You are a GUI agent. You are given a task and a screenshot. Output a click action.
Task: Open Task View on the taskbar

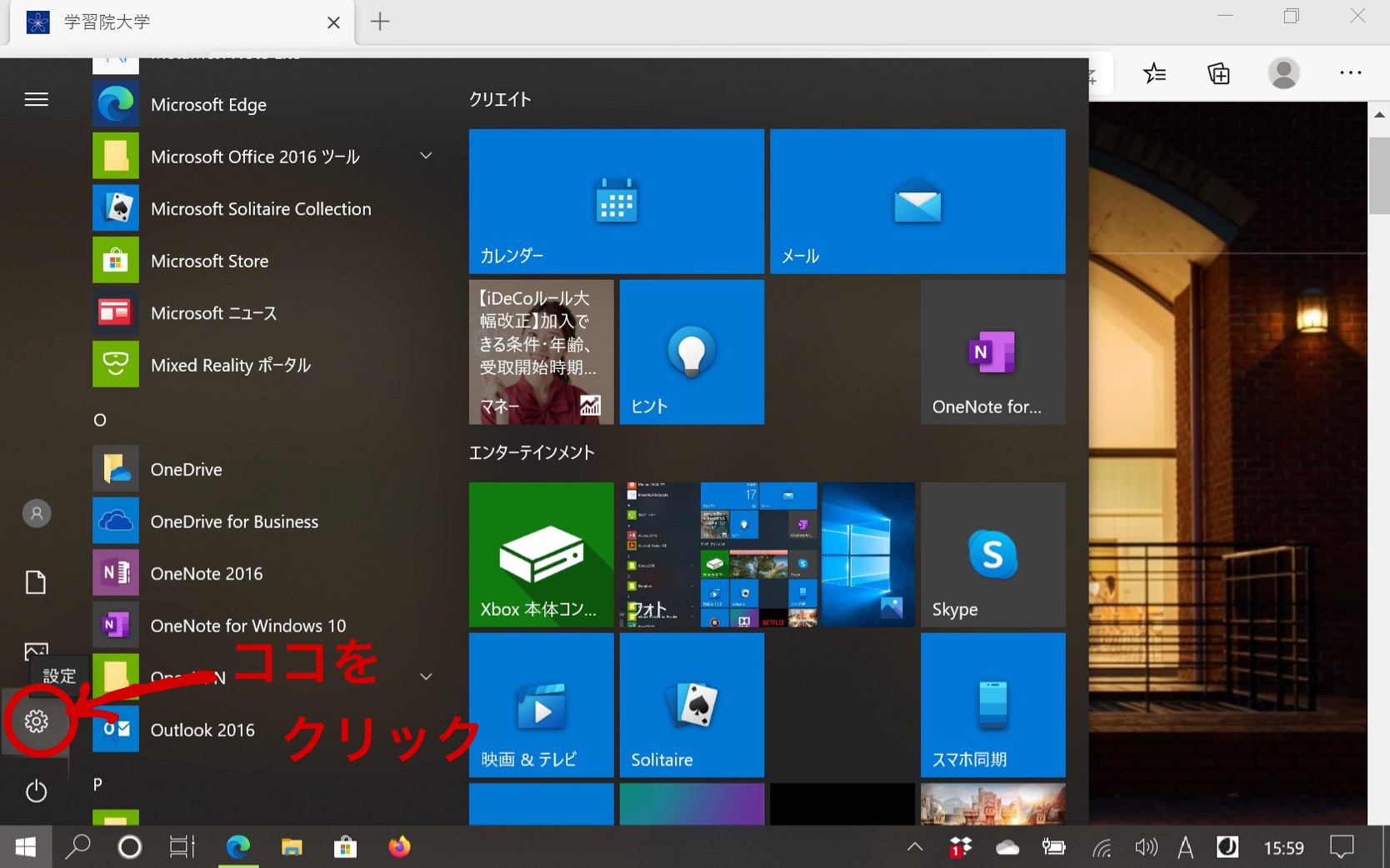pyautogui.click(x=182, y=847)
